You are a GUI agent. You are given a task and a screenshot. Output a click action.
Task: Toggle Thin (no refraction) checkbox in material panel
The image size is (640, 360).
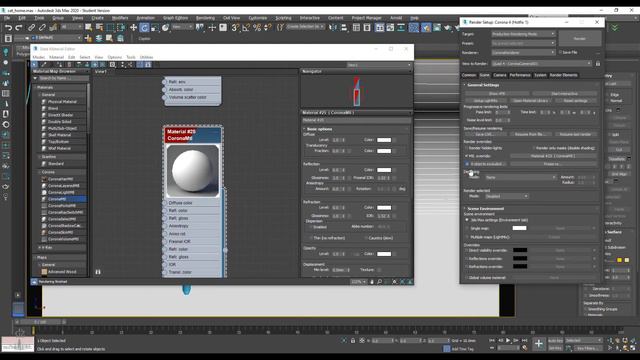pyautogui.click(x=311, y=238)
